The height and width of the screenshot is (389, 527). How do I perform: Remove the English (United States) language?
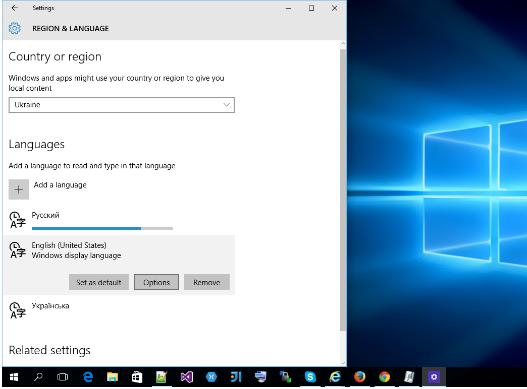click(207, 282)
